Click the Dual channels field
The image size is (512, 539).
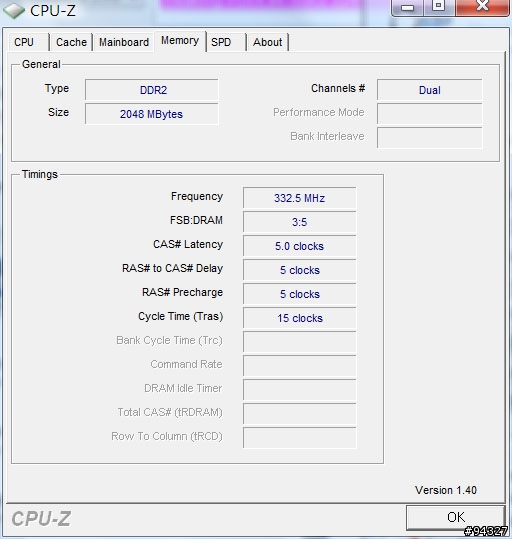pos(429,90)
